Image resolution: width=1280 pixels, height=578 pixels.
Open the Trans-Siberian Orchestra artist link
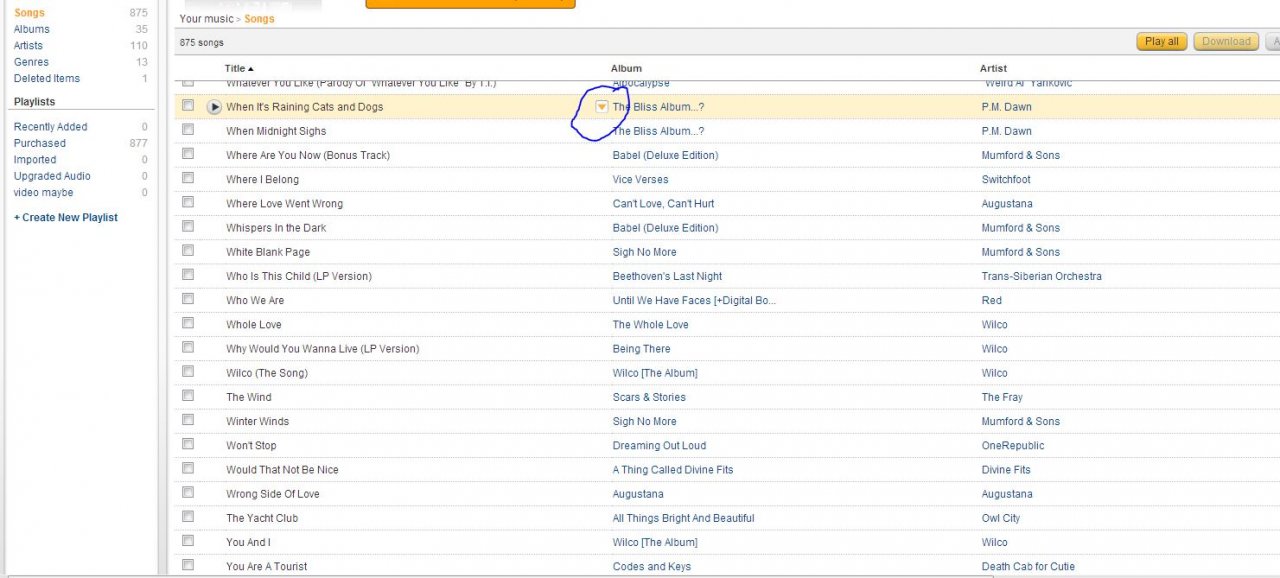(x=1042, y=276)
